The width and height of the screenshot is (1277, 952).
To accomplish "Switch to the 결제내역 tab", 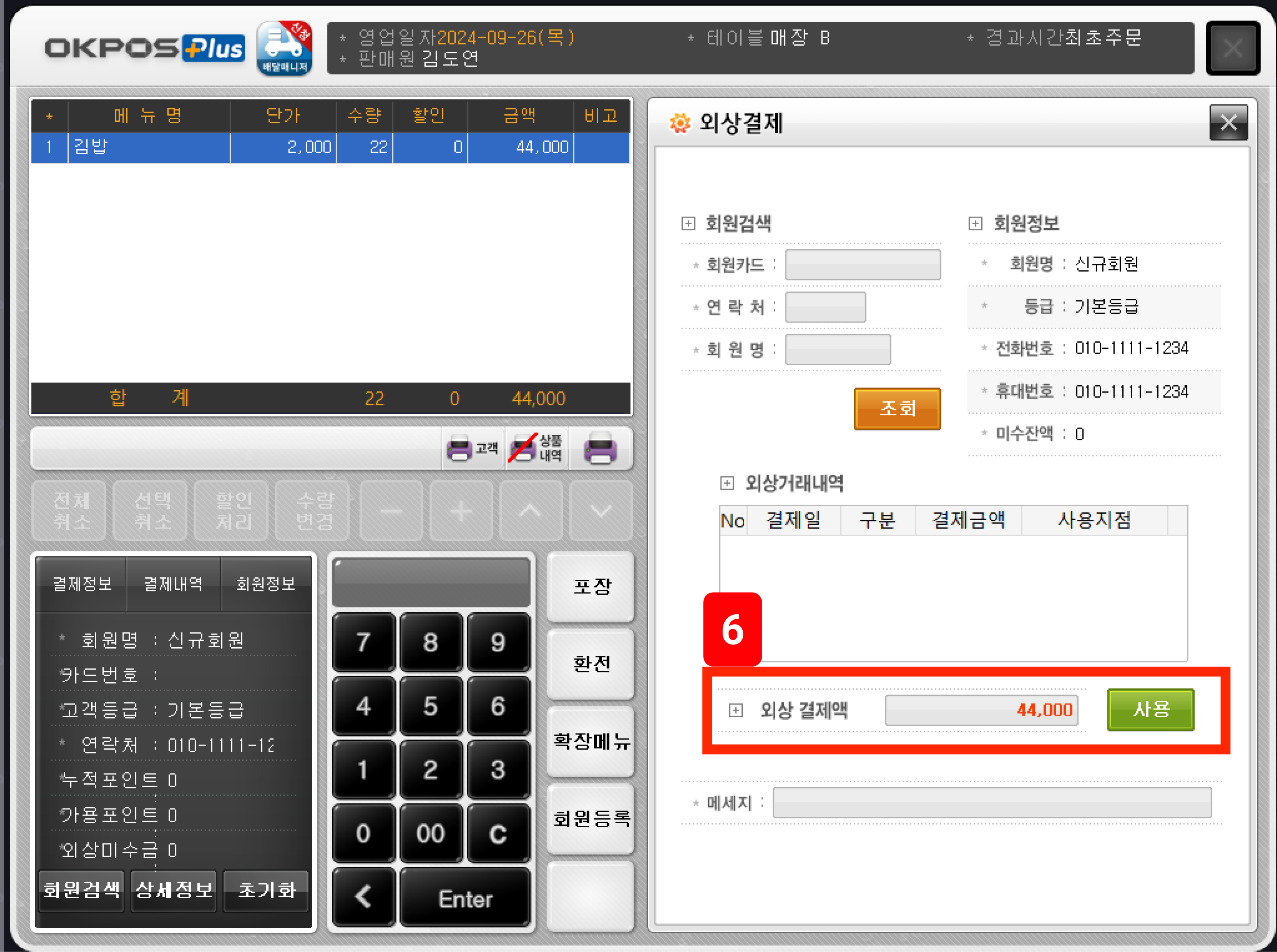I will pyautogui.click(x=173, y=584).
